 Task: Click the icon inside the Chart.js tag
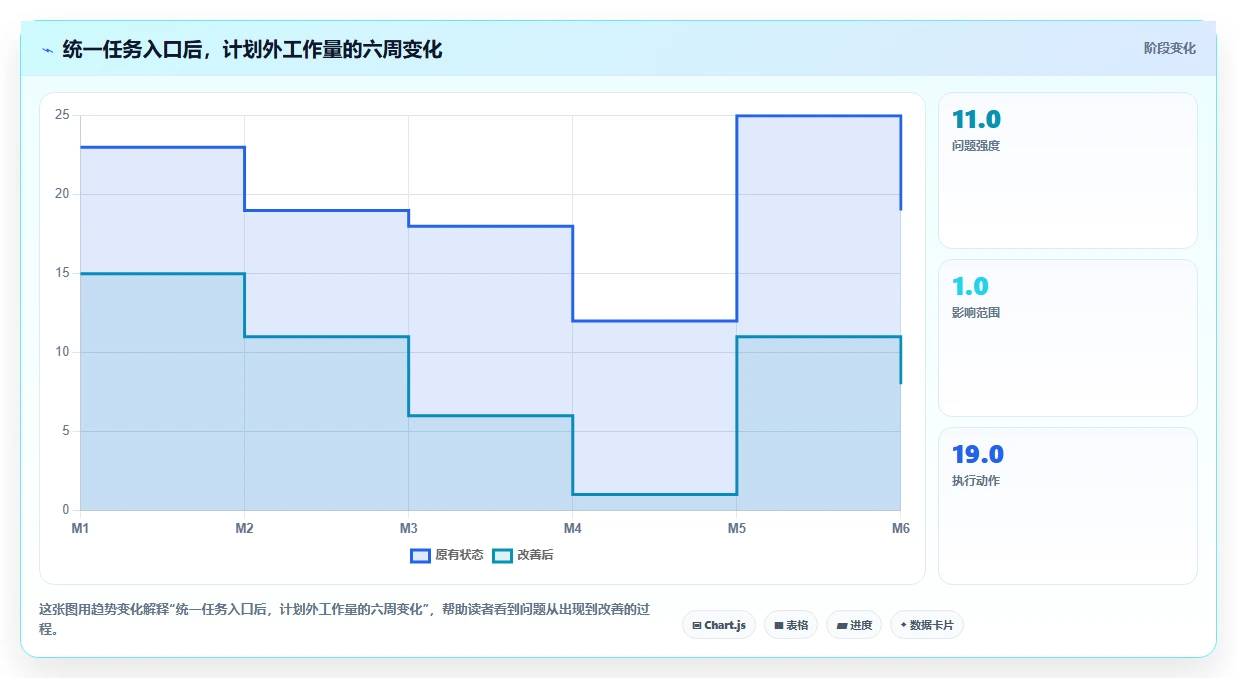(x=697, y=625)
